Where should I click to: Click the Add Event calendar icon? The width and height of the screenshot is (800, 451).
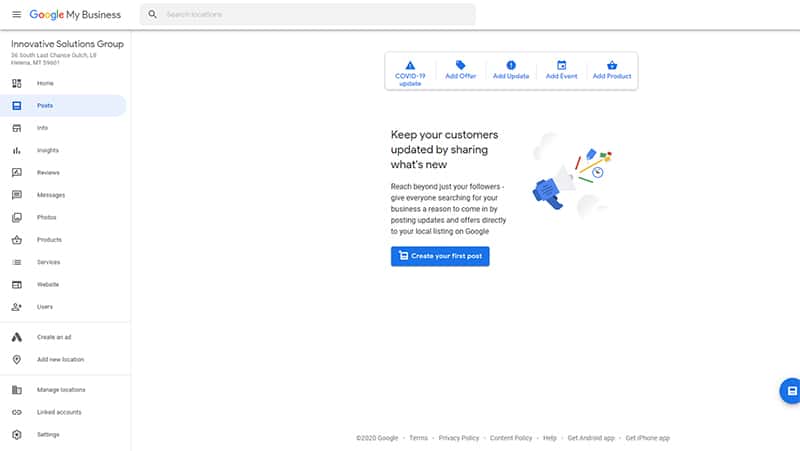pyautogui.click(x=561, y=65)
